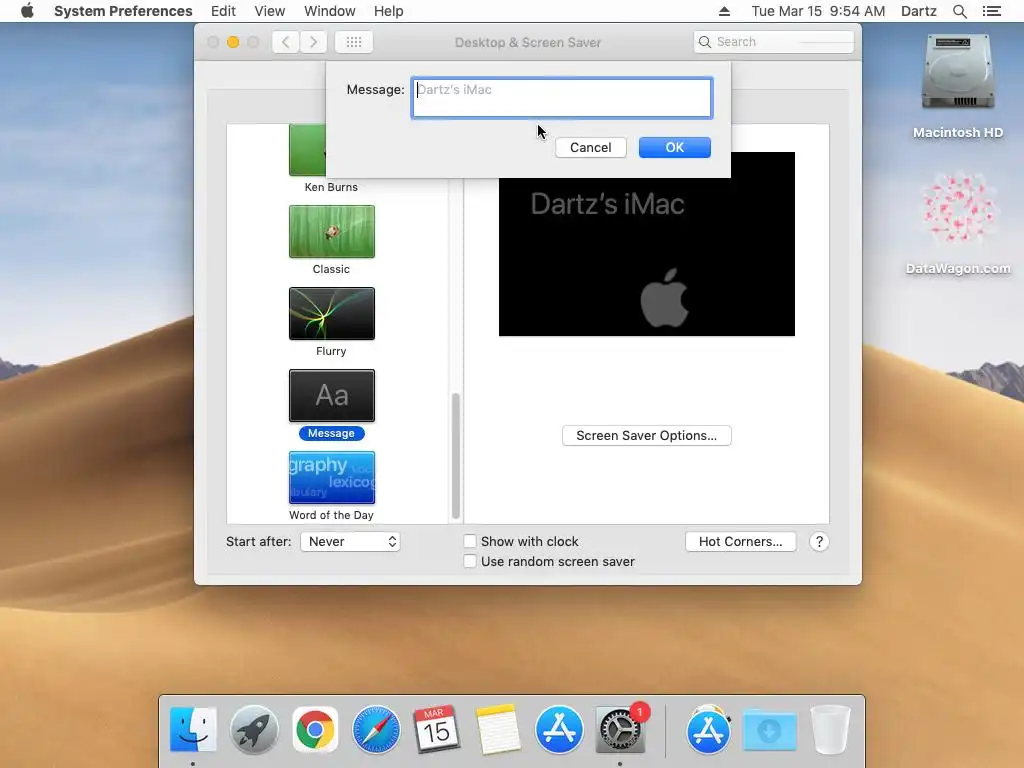Open the Dartz user menu

point(918,11)
